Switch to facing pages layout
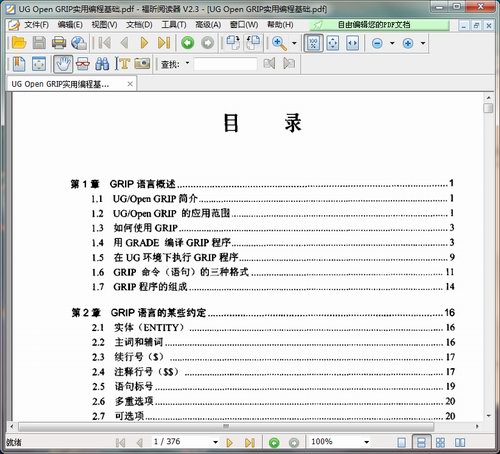 460,443
